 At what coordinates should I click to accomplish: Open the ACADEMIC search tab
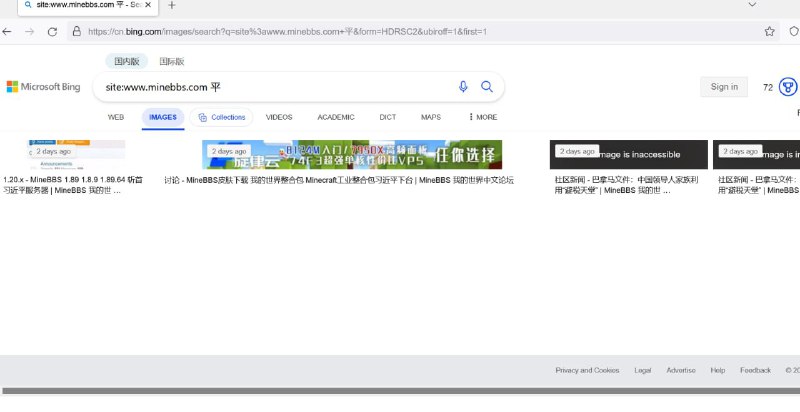336,117
